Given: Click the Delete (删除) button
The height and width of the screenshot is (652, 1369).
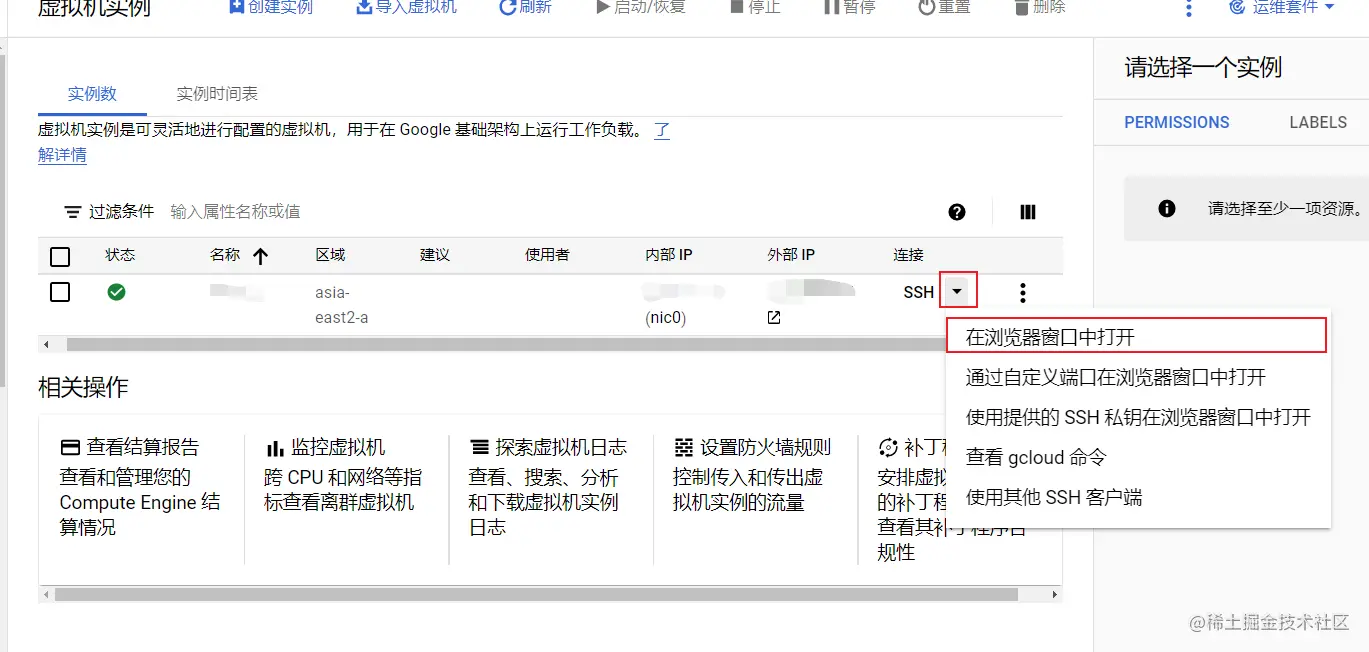Looking at the screenshot, I should (x=1039, y=7).
